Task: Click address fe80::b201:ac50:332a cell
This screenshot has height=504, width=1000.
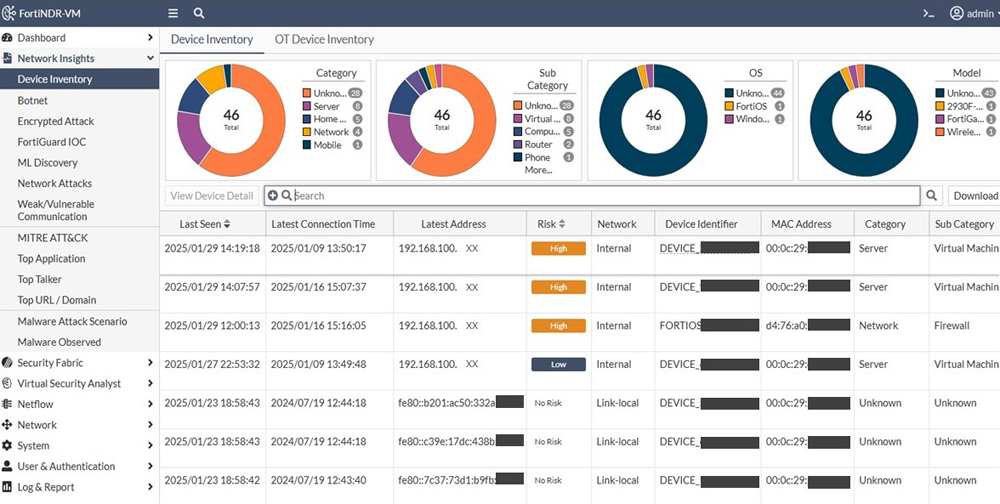Action: 460,403
